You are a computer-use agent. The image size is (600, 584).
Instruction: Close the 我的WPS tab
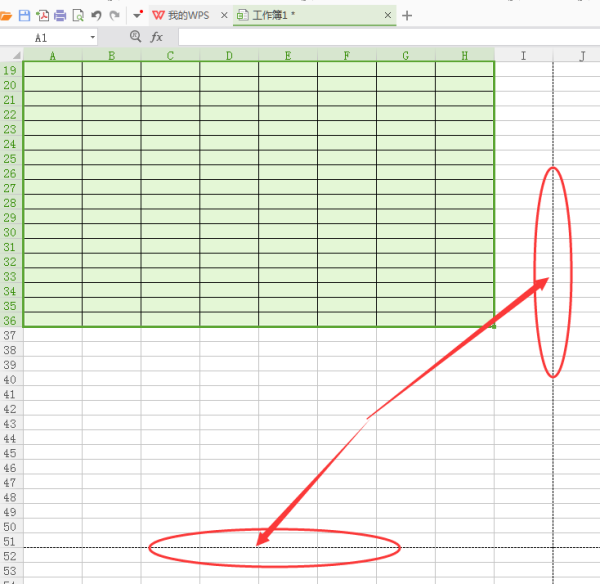pos(224,15)
